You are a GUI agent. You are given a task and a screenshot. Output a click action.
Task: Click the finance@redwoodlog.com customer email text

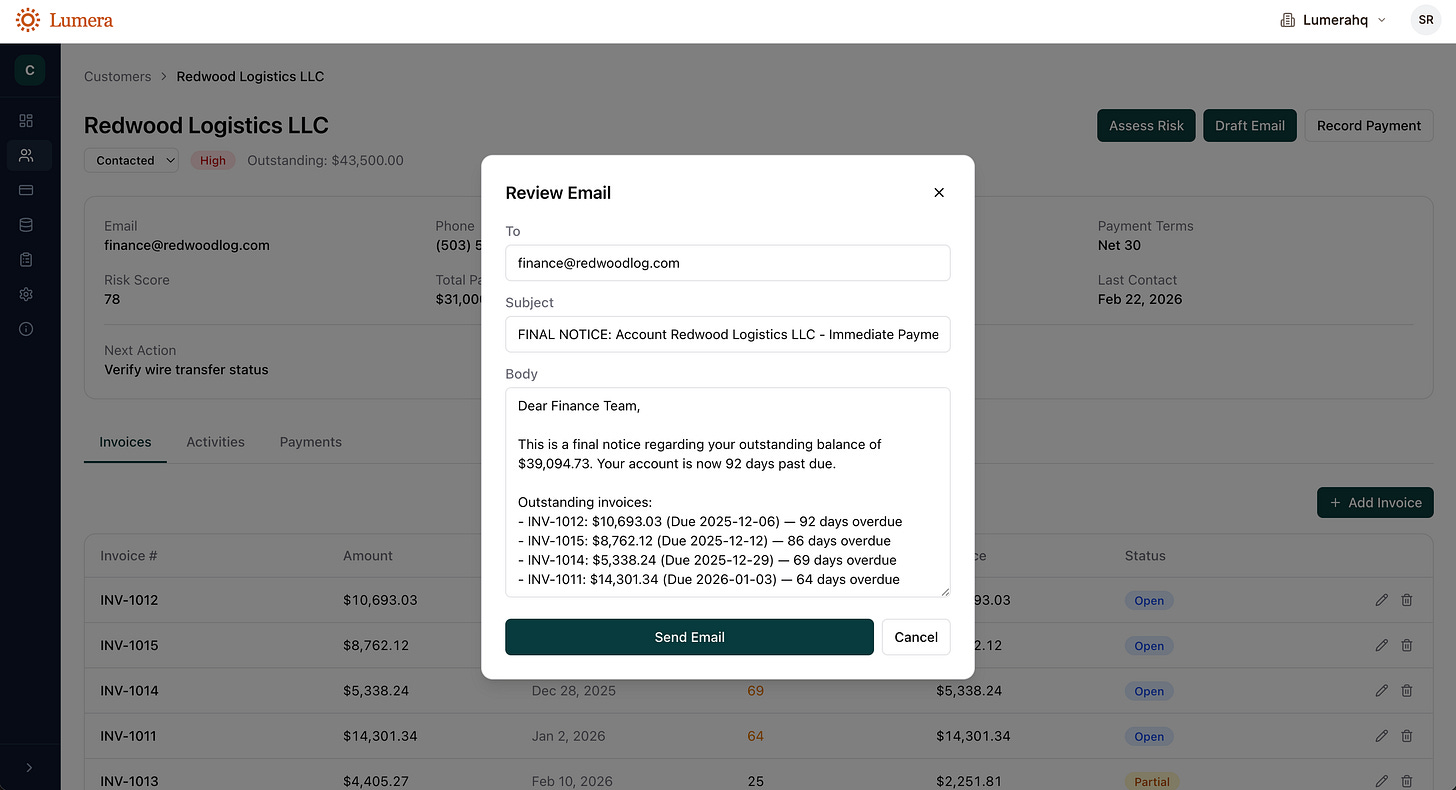click(187, 245)
